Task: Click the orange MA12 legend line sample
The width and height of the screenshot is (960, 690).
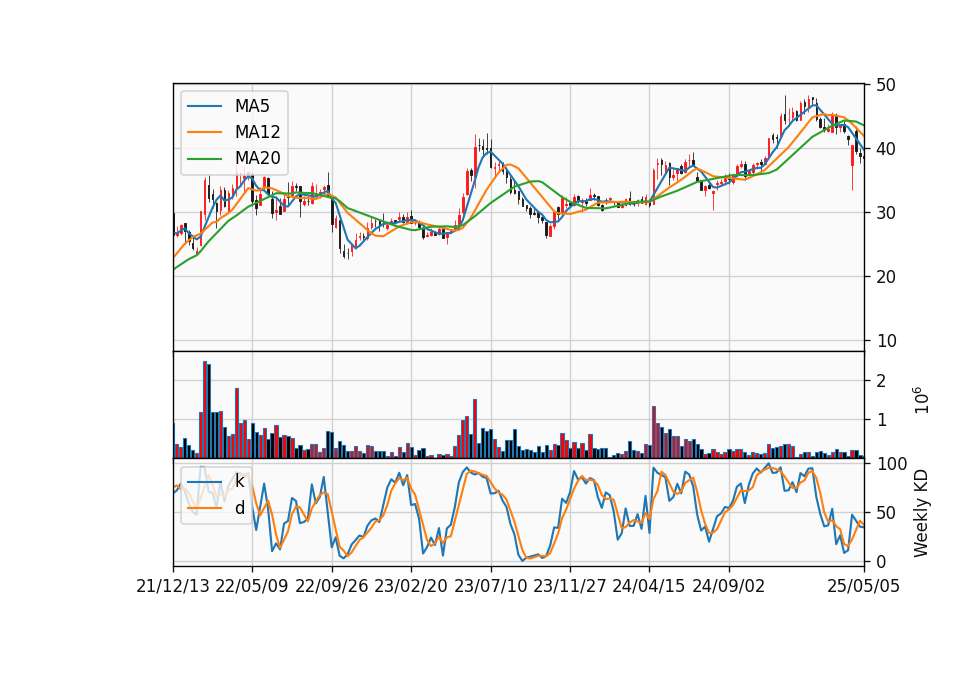Action: click(204, 132)
